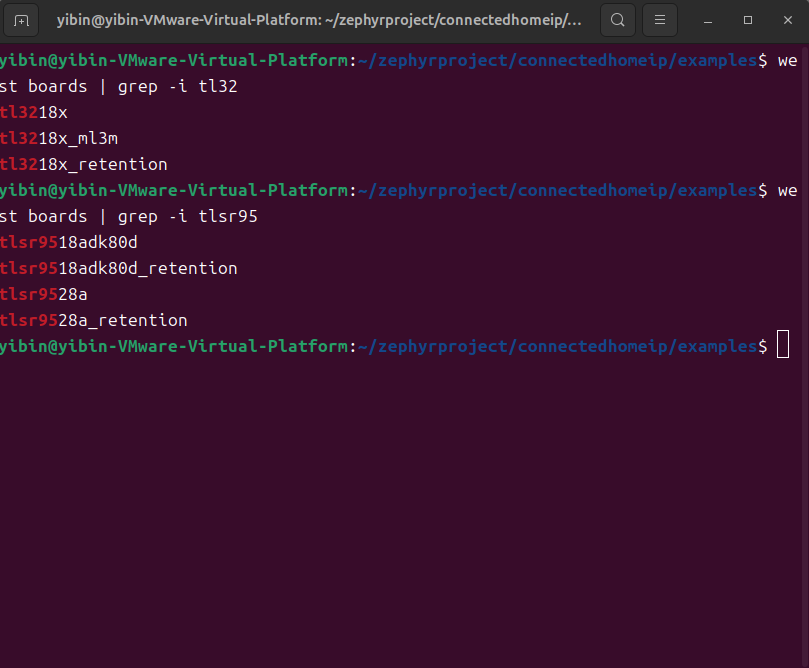Click the terminal window title text
The image size is (809, 668).
(319, 20)
